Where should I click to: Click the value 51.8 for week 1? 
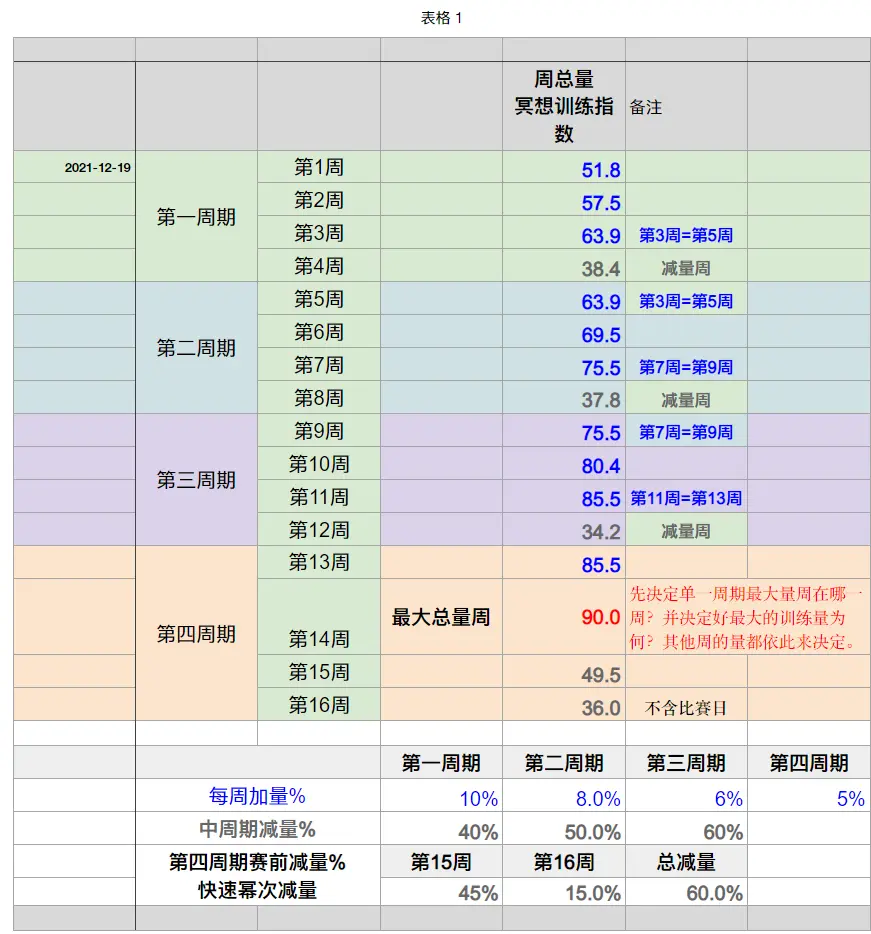pos(600,170)
